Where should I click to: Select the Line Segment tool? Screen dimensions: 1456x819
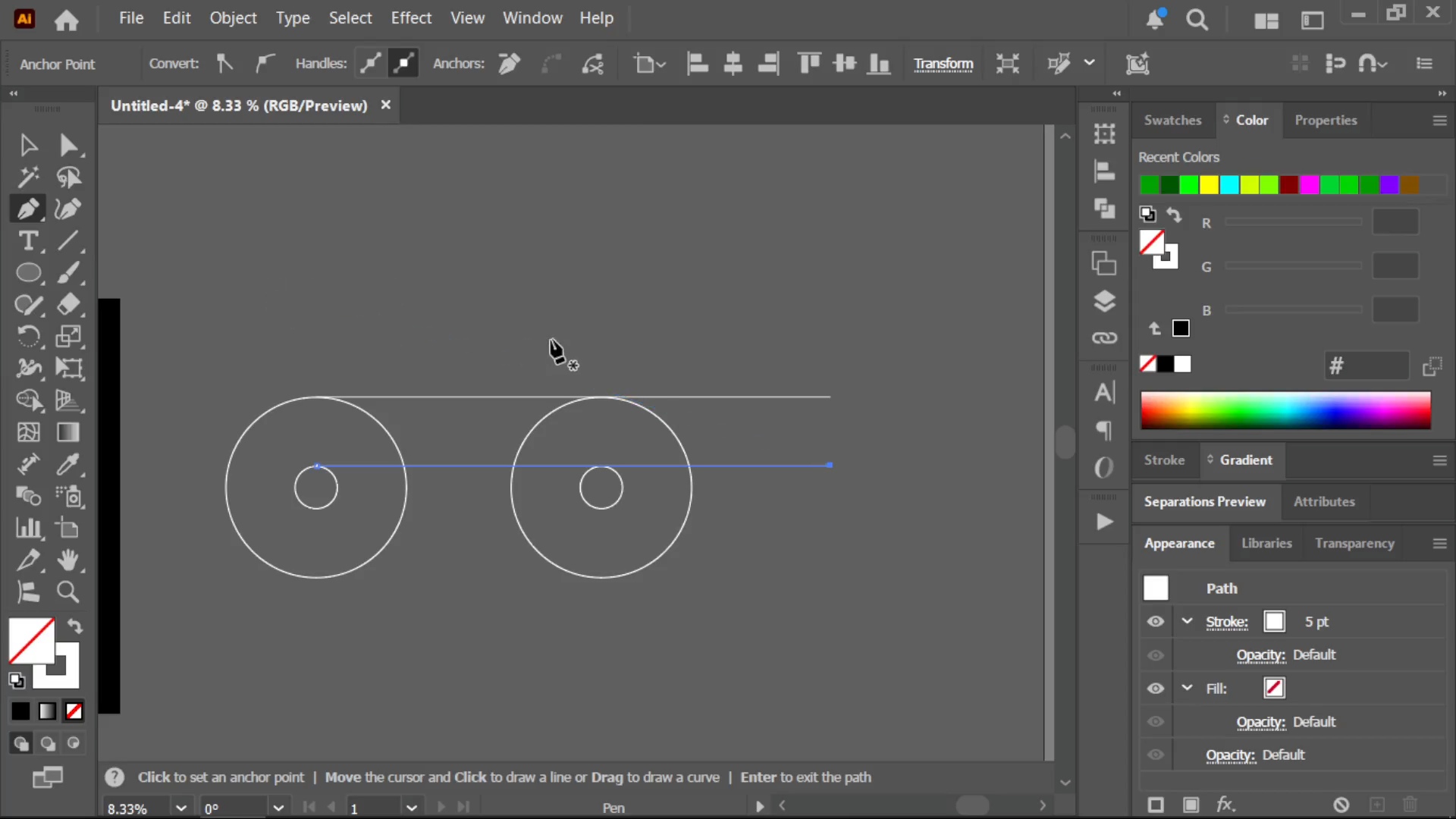[68, 241]
